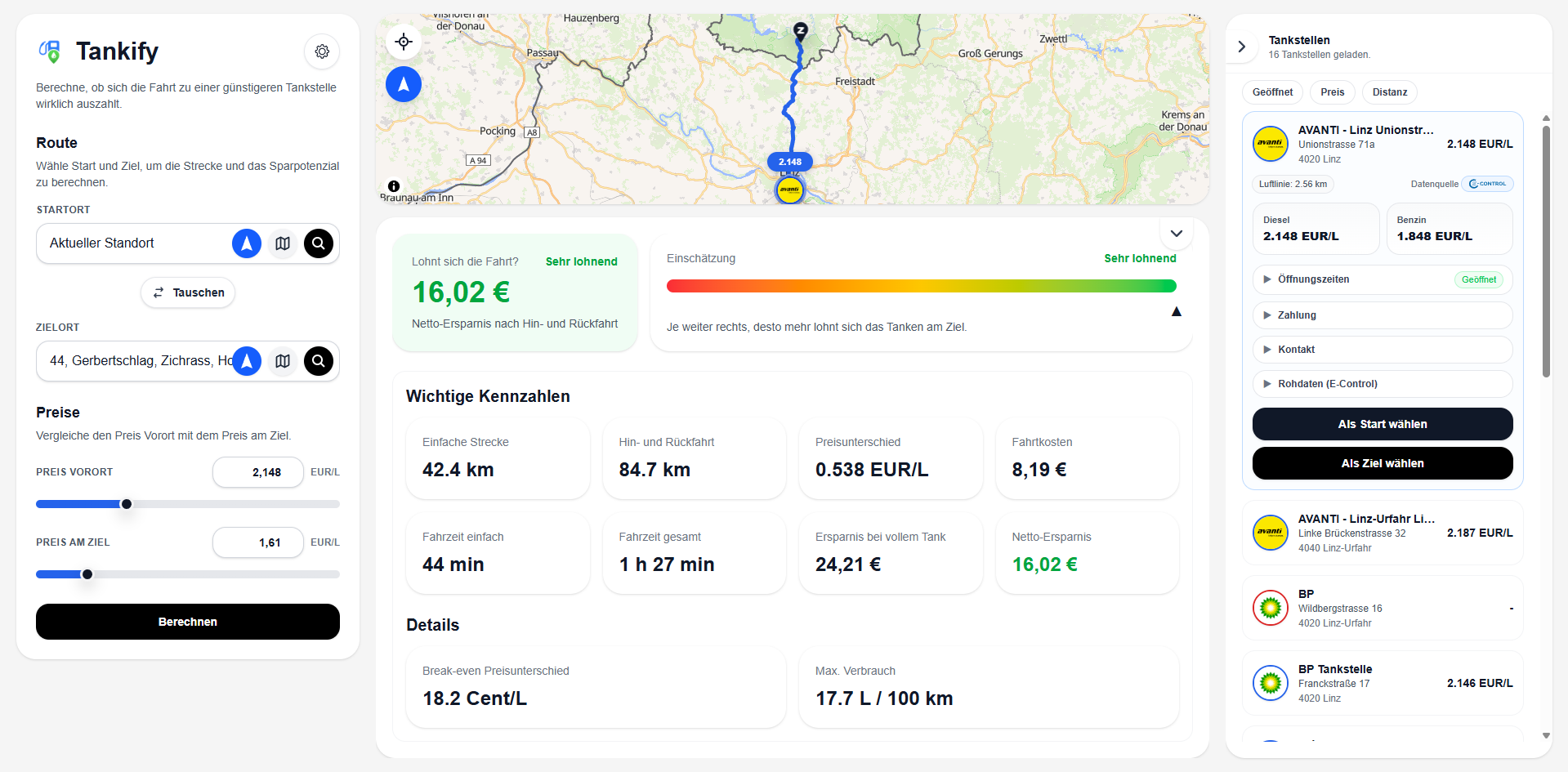Screen dimensions: 1568x772
Task: Click destination pin marker on map
Action: click(x=801, y=31)
